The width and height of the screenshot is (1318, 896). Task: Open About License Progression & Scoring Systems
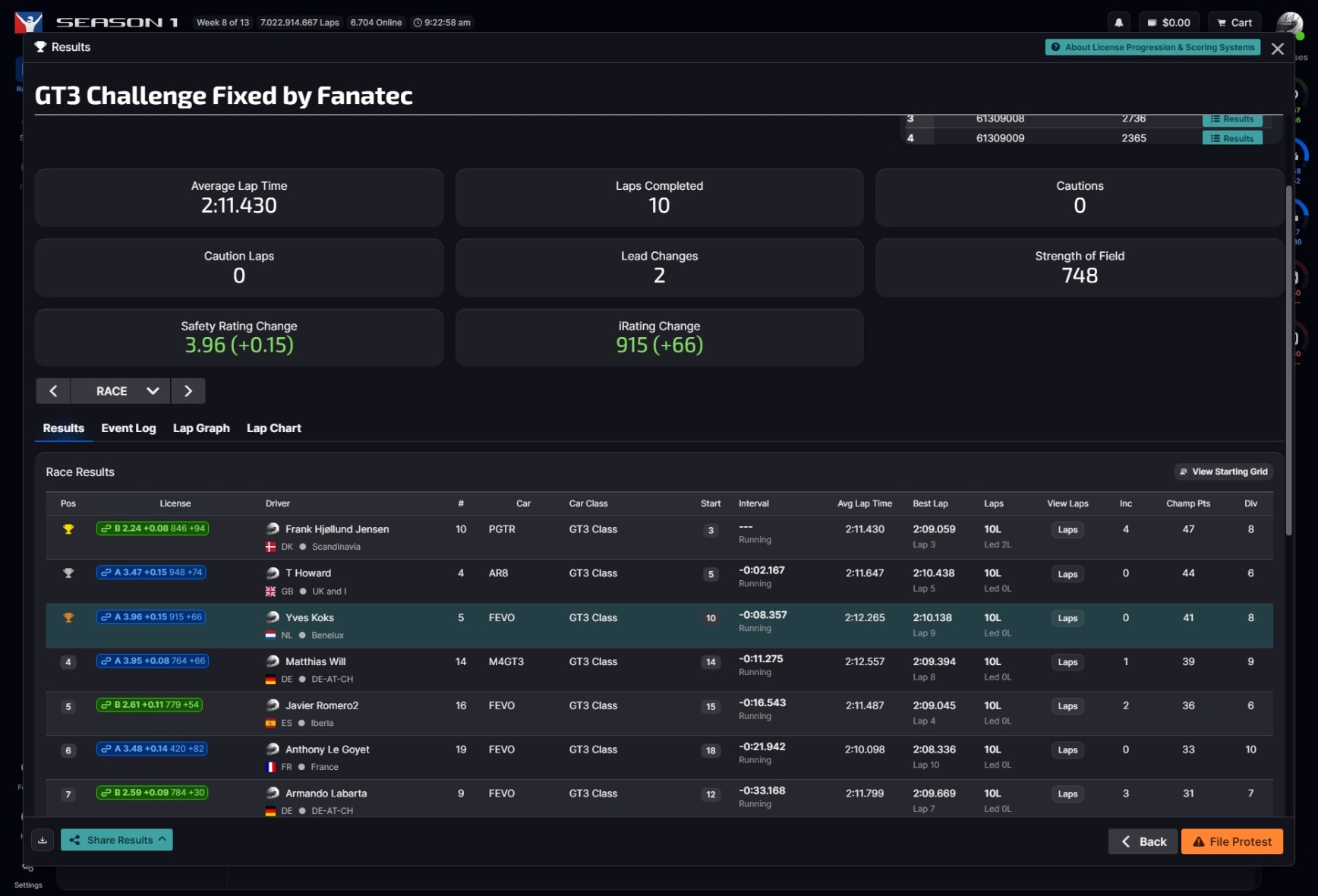1152,47
